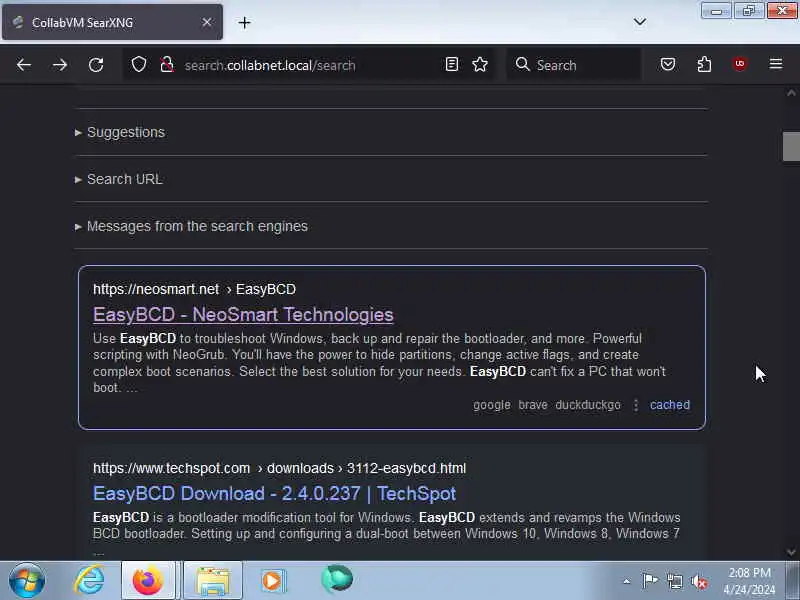The image size is (800, 600).
Task: Open the network tray icon
Action: pyautogui.click(x=674, y=581)
